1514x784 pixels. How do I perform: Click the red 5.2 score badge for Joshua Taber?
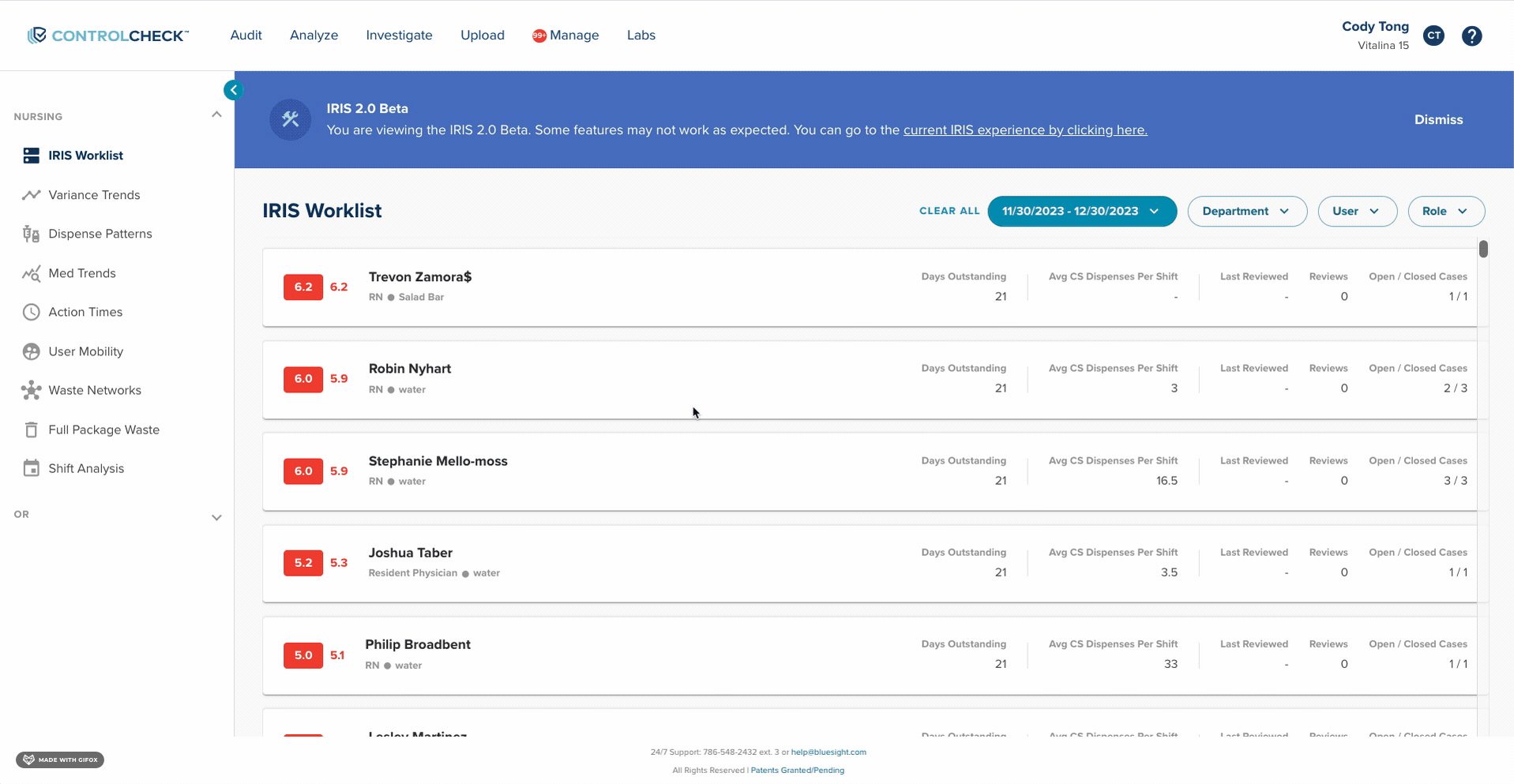point(303,563)
